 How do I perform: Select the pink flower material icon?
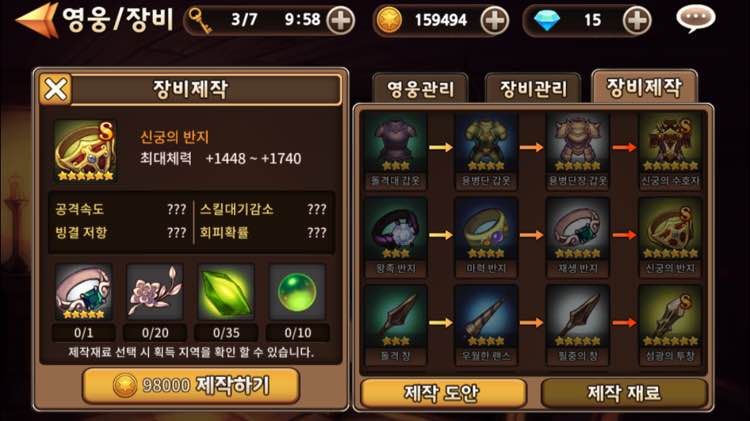coord(155,292)
